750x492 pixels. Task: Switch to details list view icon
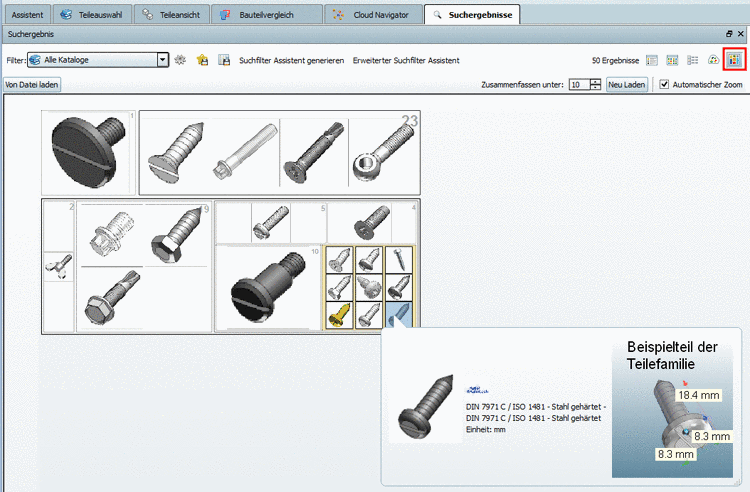(x=652, y=60)
